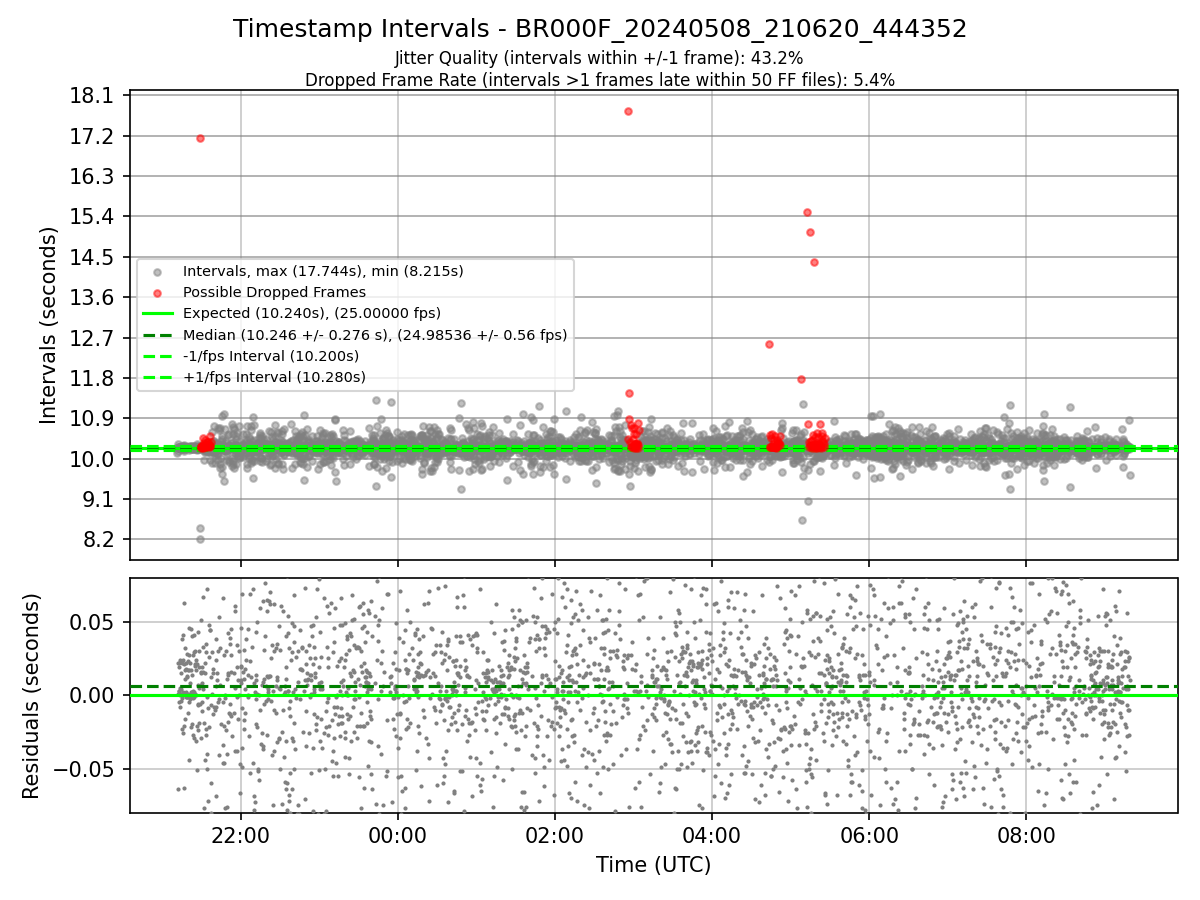Click the 'Time (UTC)' x-axis label

click(653, 865)
